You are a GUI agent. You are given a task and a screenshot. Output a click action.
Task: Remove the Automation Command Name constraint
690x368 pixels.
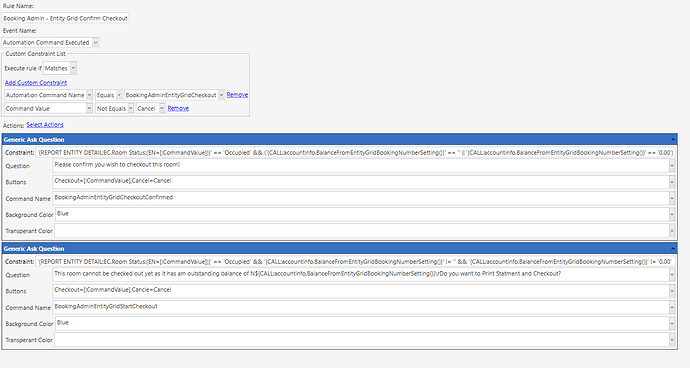[x=237, y=95]
